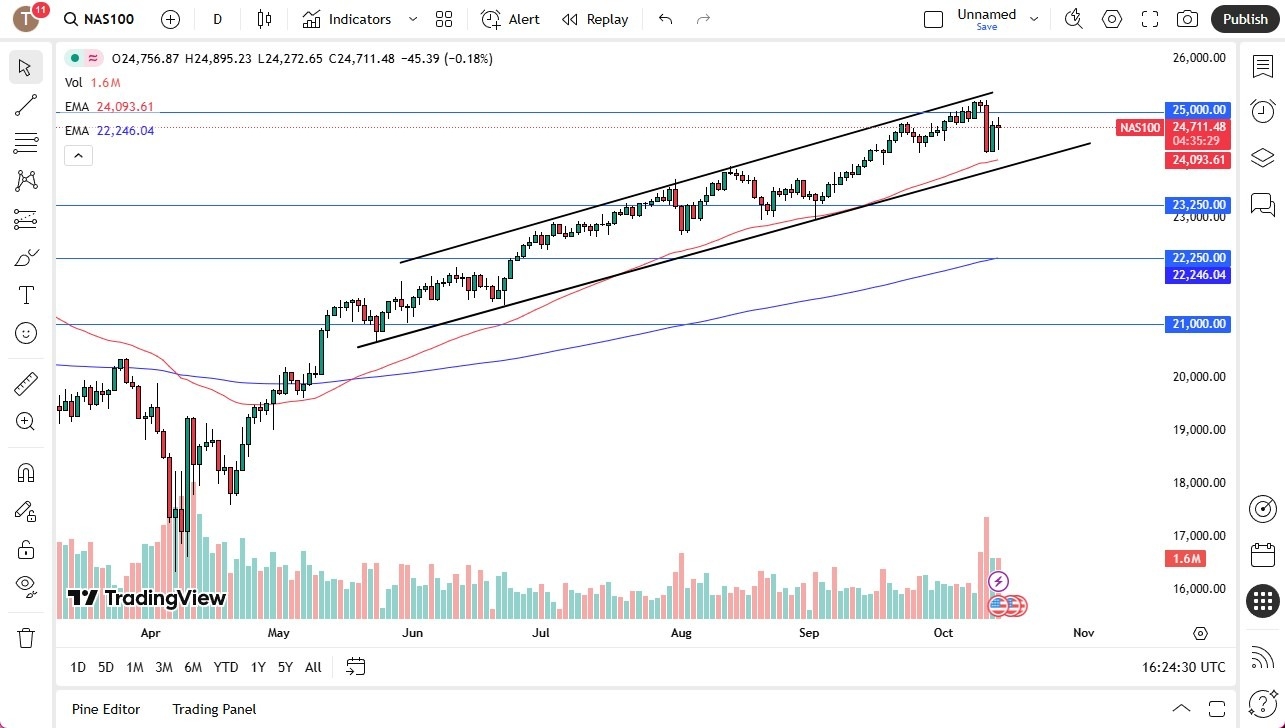Activate the chart Zoom In tool

25,421
